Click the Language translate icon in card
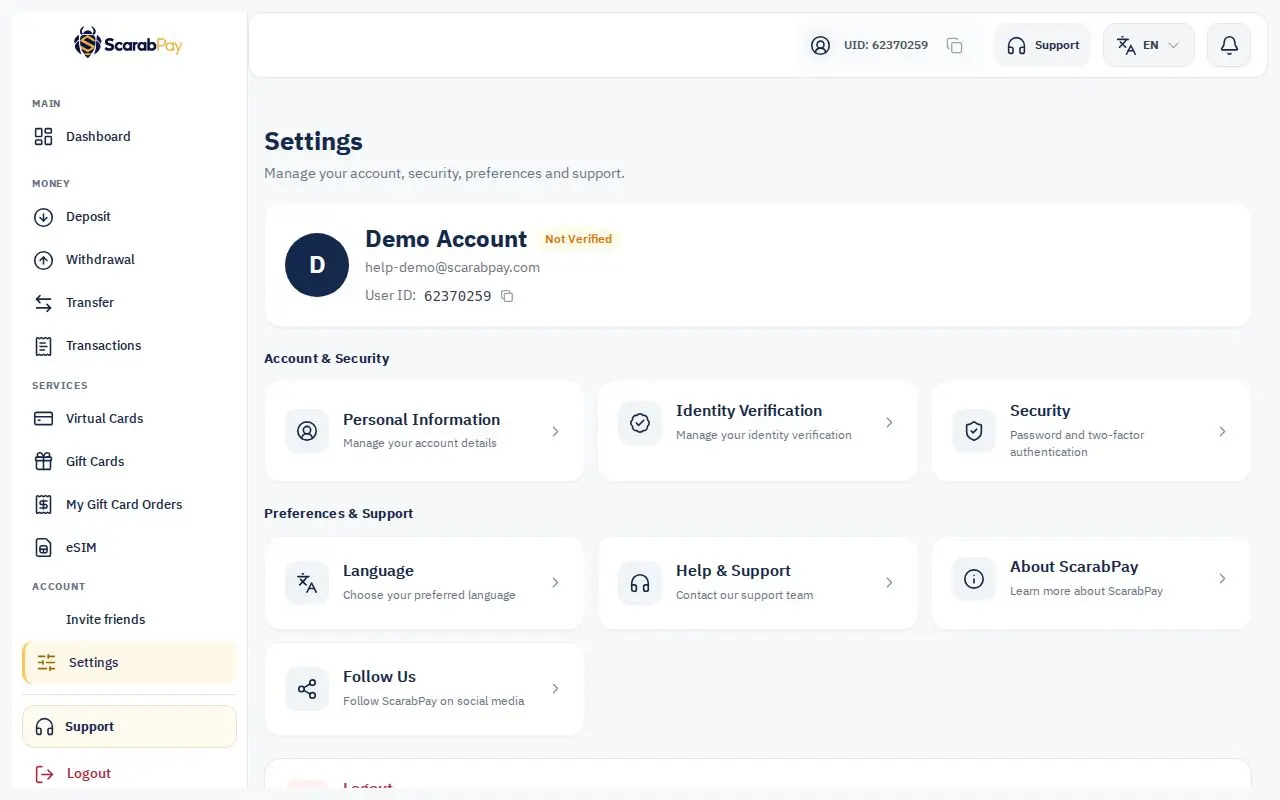Screen dimensions: 1280x800 click(307, 583)
